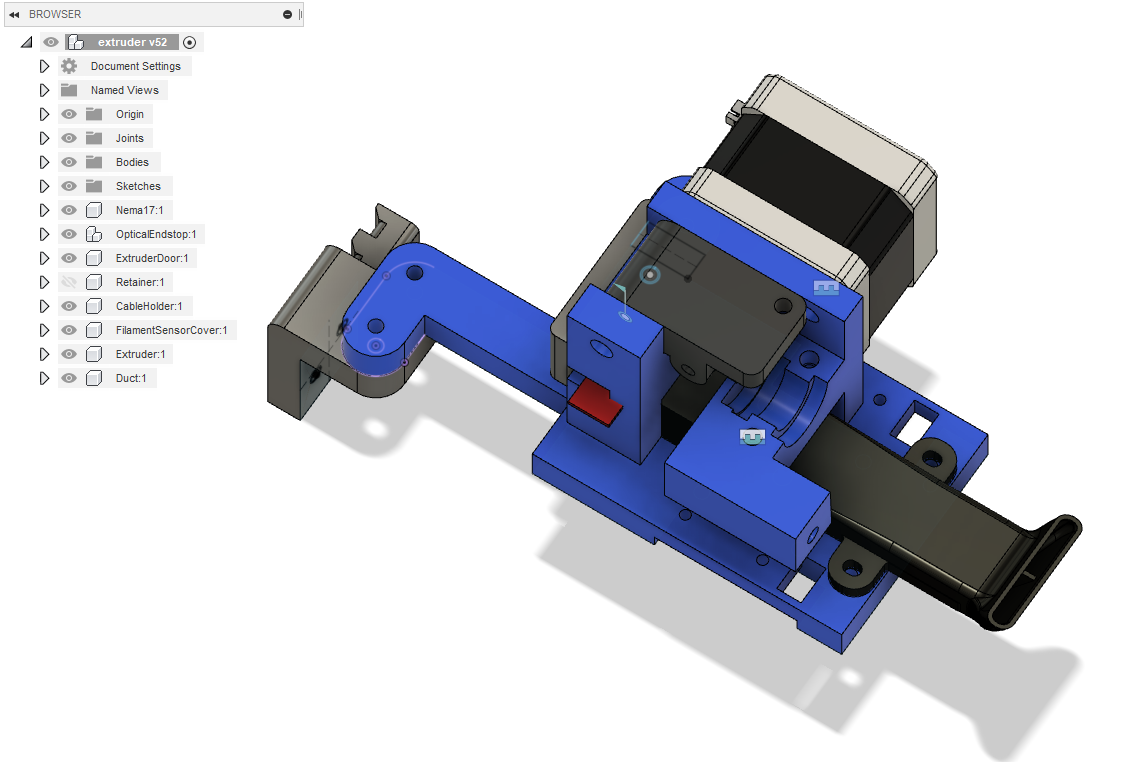Click the Duct:1 component icon
This screenshot has width=1141, height=762.
tap(94, 378)
